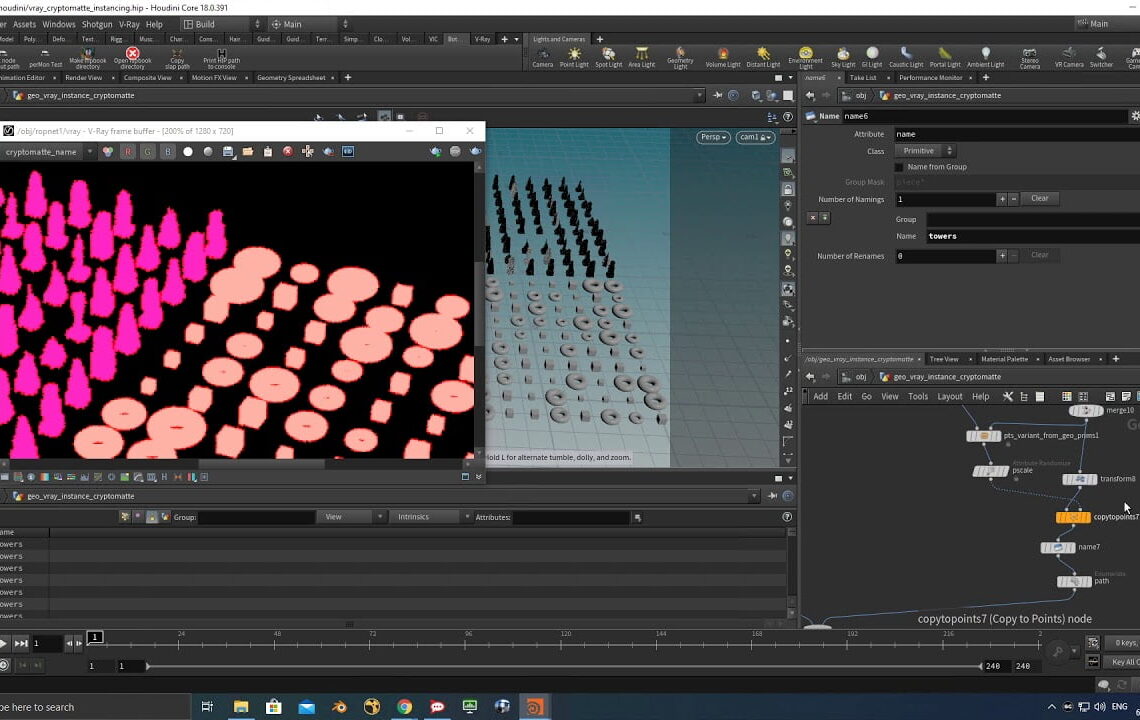Switch to the Tree View tab
1140x720 pixels.
click(944, 359)
